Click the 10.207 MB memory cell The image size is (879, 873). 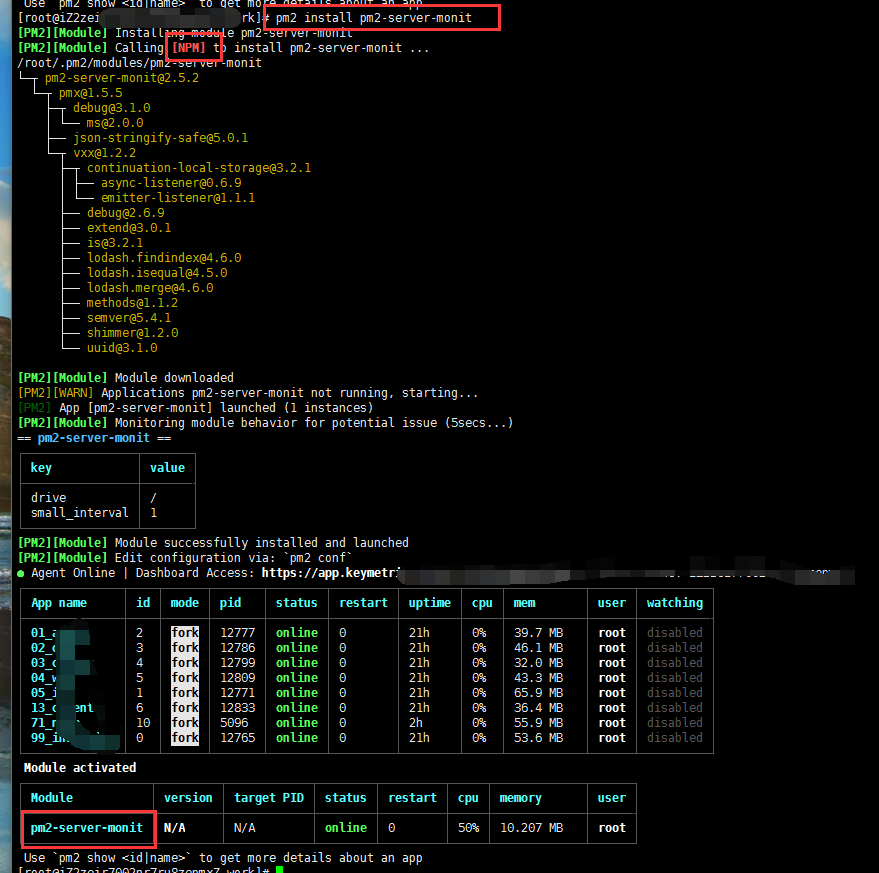click(x=531, y=828)
